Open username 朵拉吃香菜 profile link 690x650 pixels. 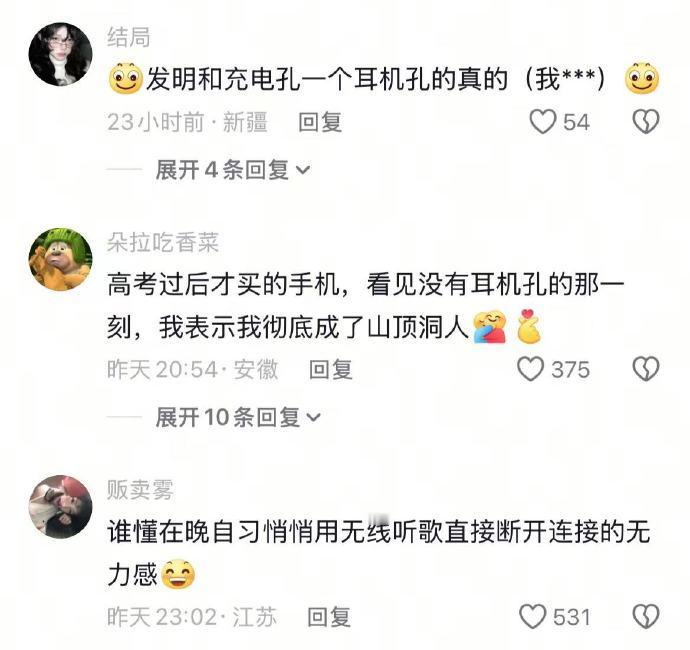(163, 242)
